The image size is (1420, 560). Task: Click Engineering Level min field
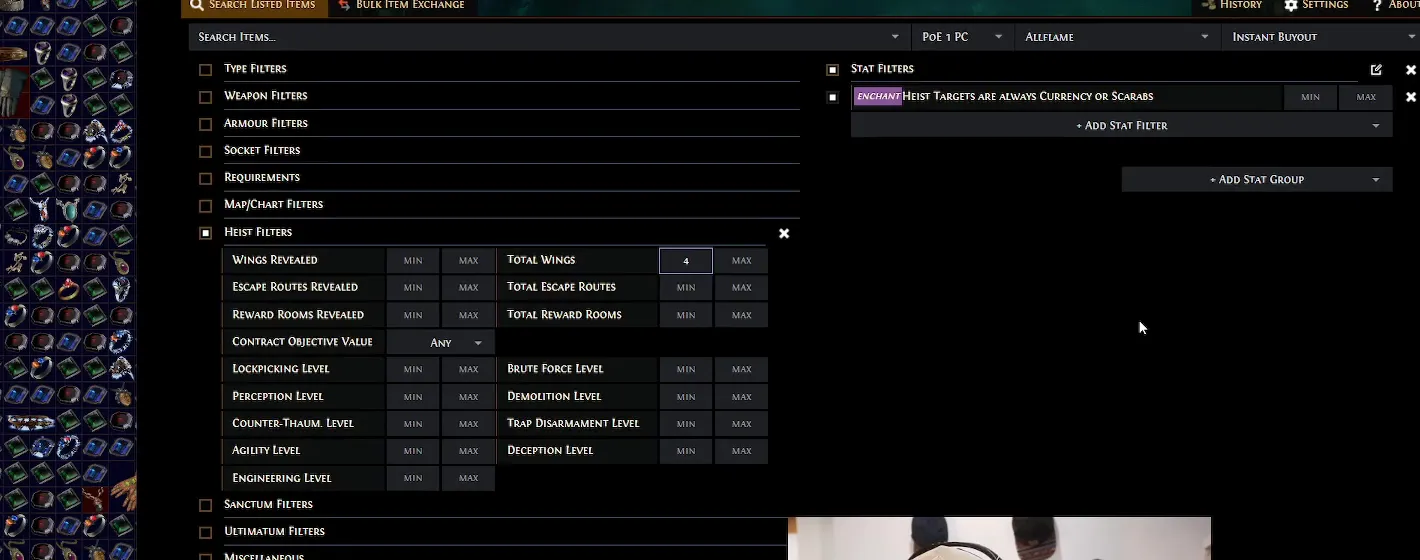coord(413,478)
